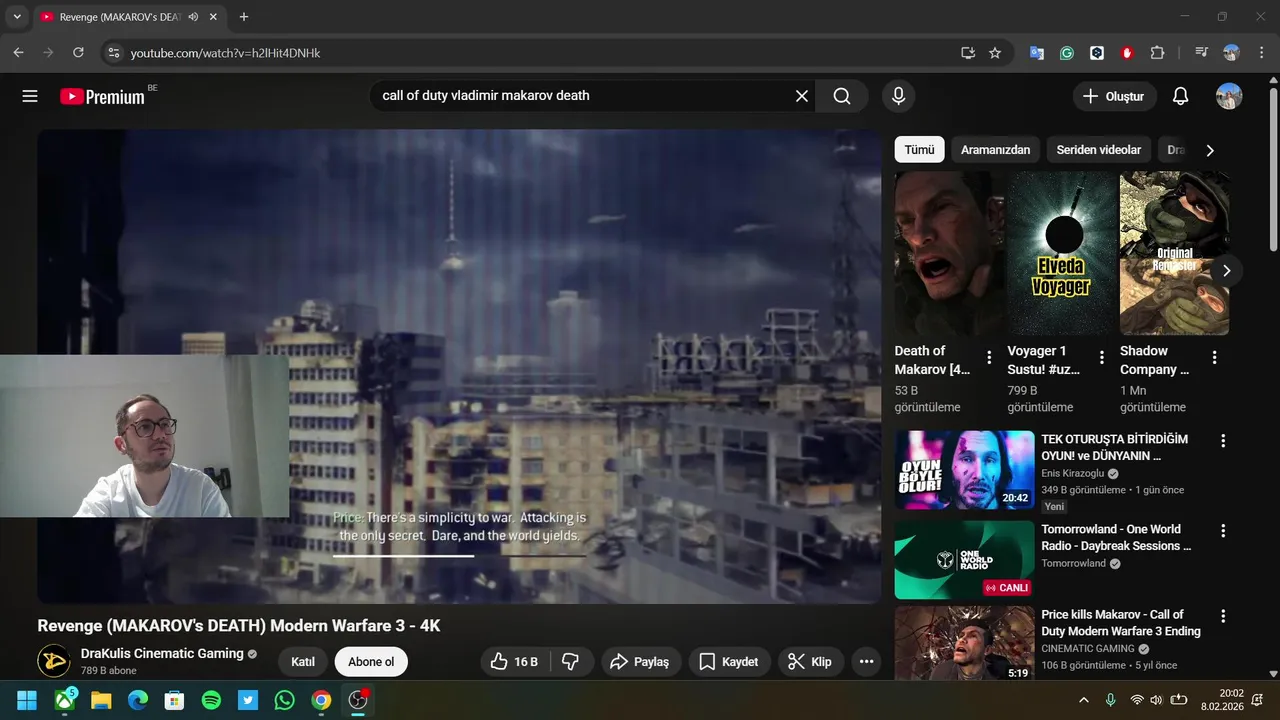Go back to previous page

[x=18, y=53]
